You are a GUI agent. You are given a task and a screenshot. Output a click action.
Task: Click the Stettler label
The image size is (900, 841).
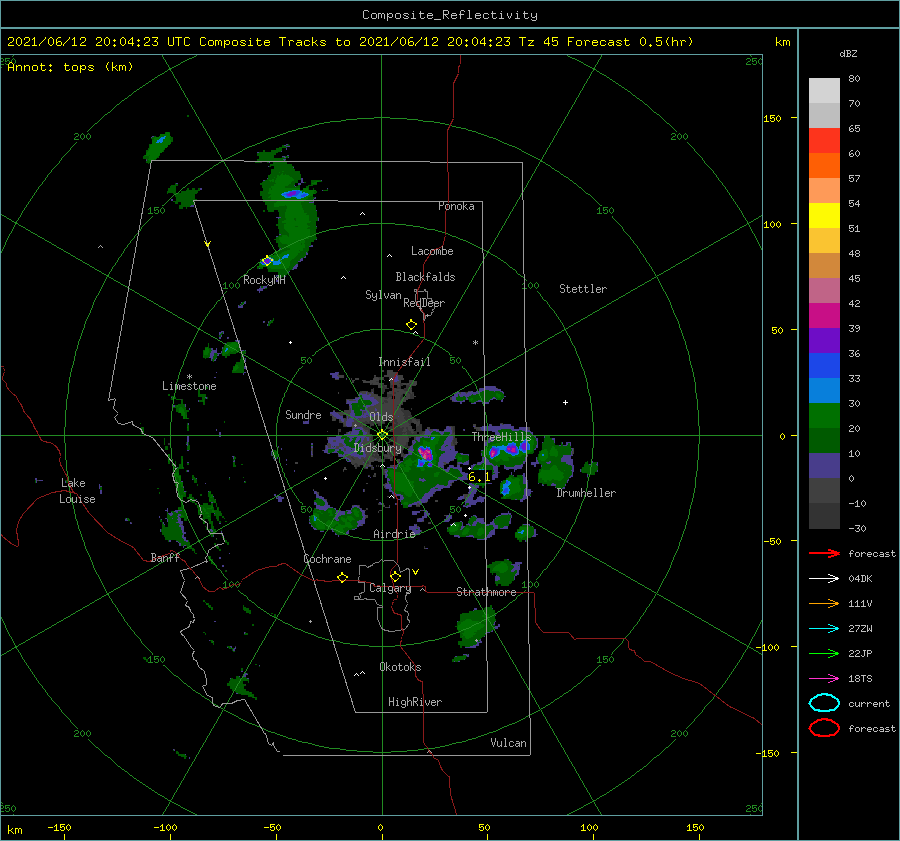tap(583, 289)
